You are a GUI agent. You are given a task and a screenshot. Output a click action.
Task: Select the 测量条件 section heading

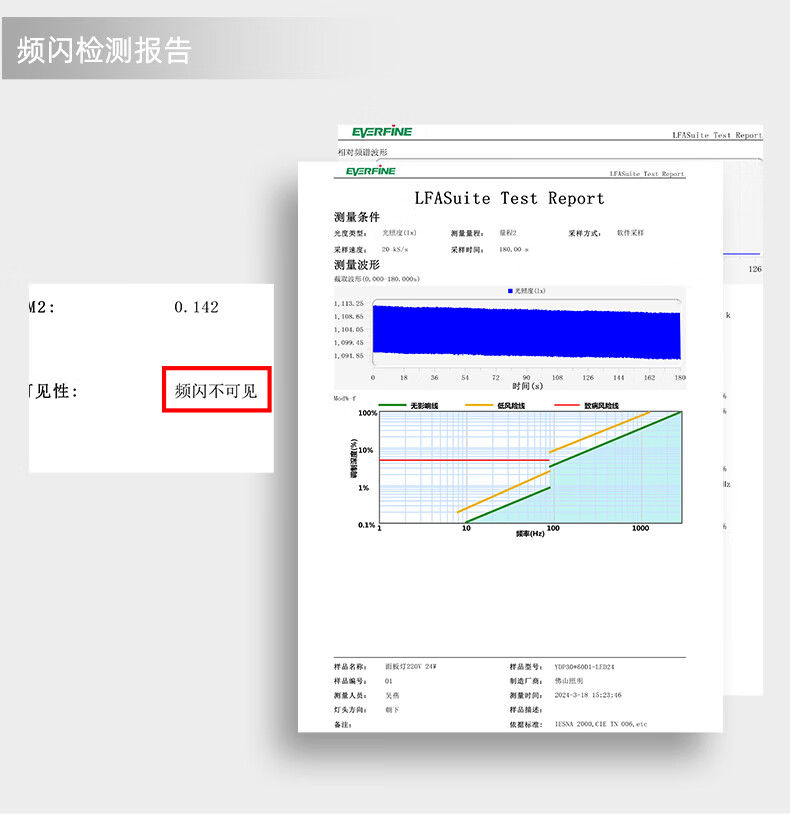(x=357, y=217)
